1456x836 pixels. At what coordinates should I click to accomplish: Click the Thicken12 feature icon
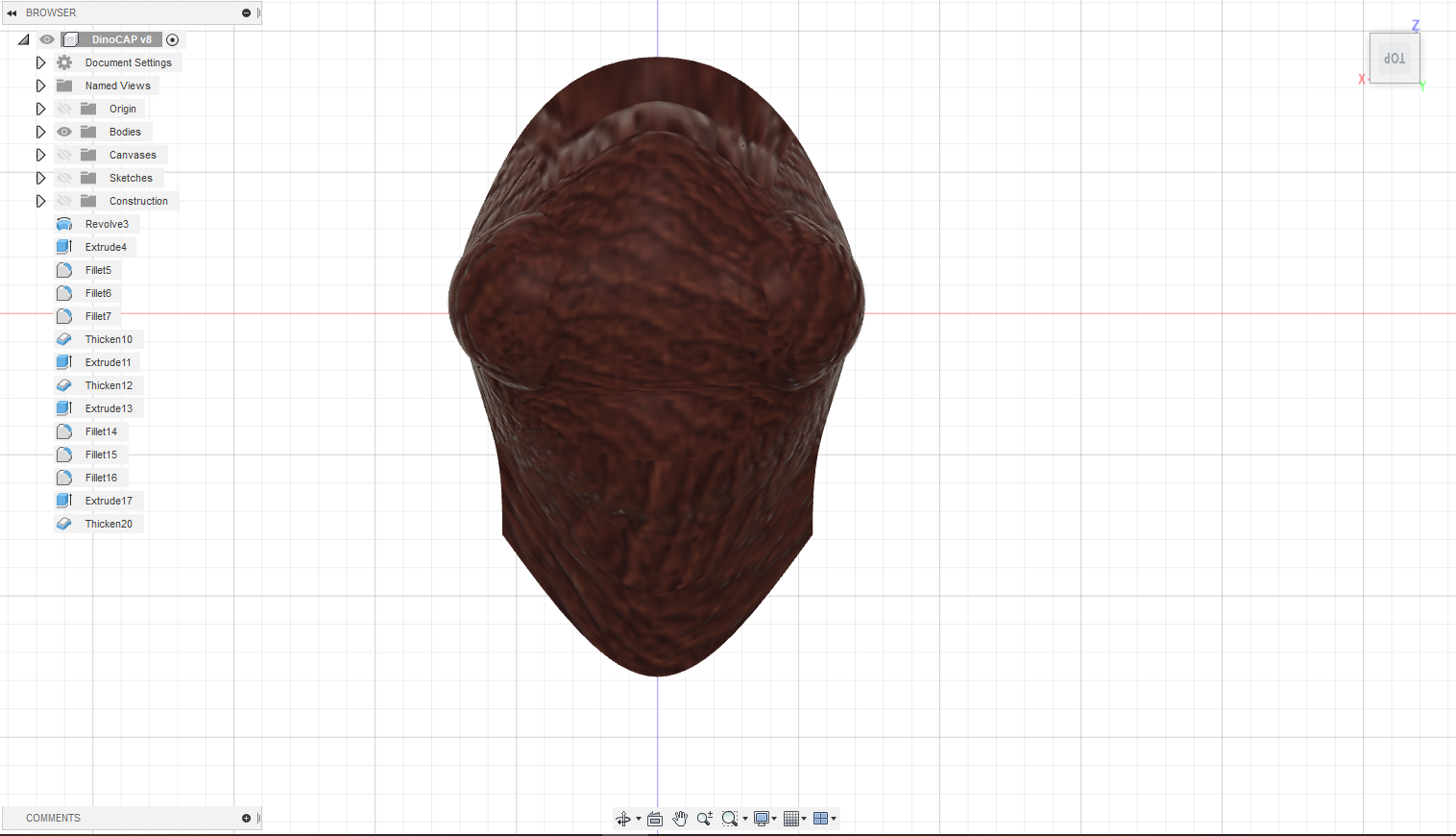(x=64, y=385)
